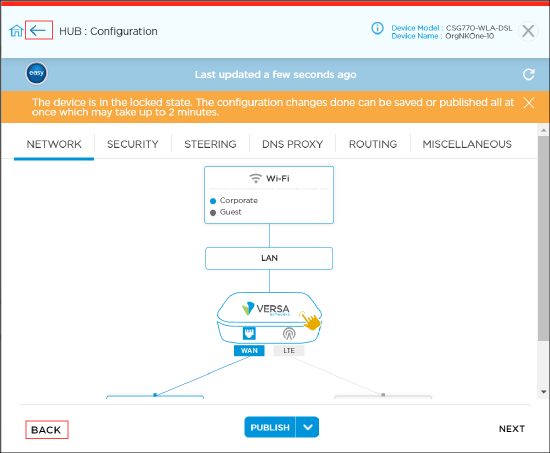Select the LTE label
The height and width of the screenshot is (453, 550).
pyautogui.click(x=289, y=351)
